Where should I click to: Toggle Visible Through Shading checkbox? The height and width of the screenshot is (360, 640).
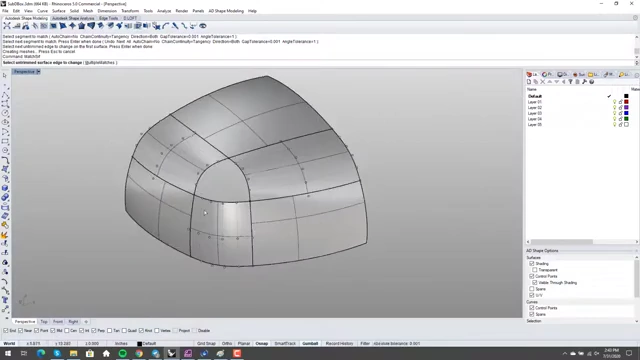535,282
